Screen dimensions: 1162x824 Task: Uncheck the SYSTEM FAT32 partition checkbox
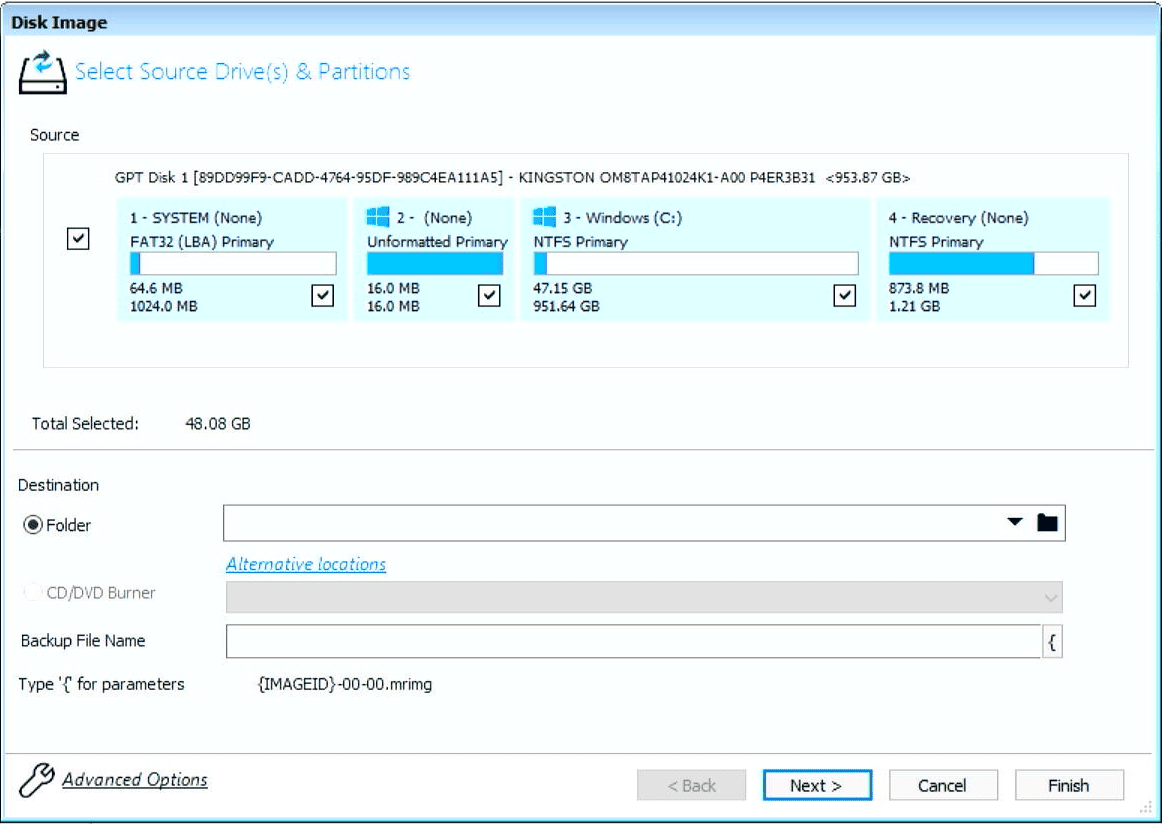pyautogui.click(x=322, y=296)
